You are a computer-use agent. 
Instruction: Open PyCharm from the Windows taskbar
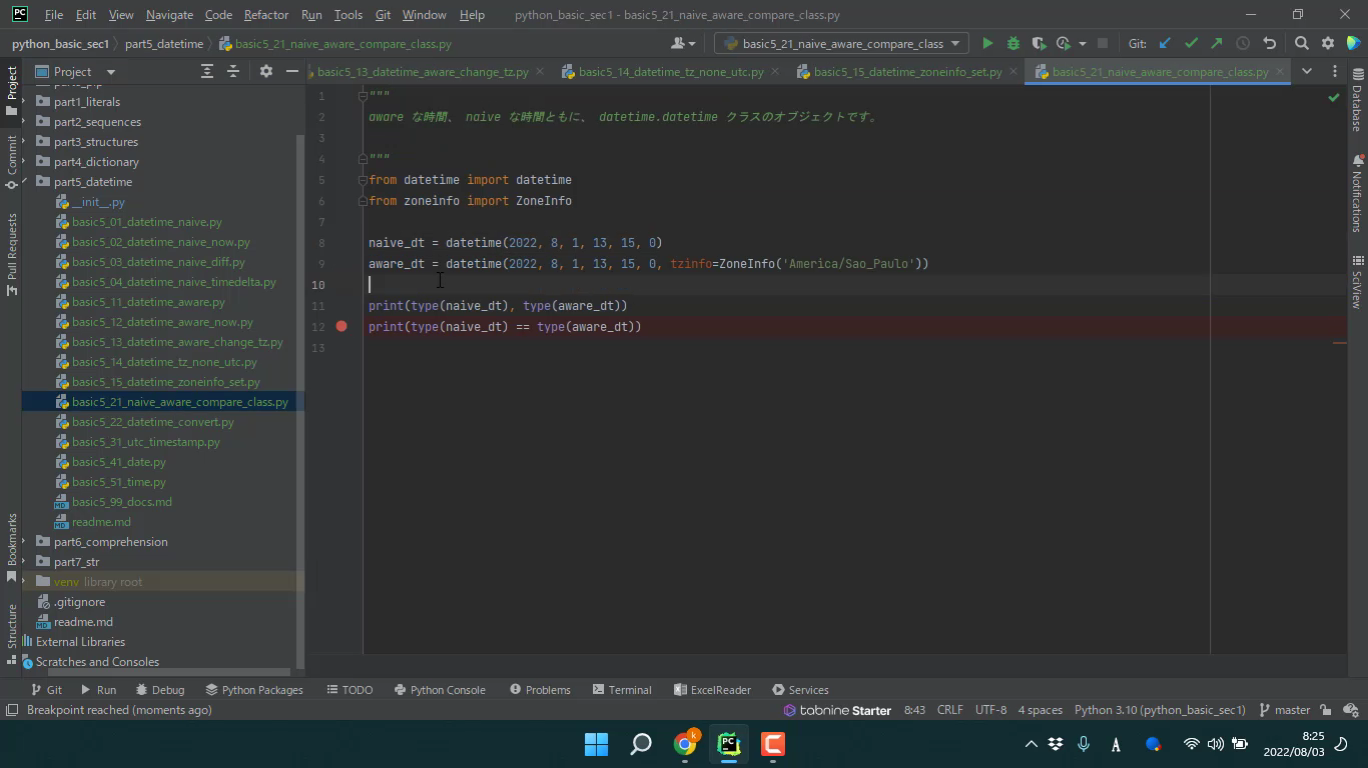coord(728,744)
